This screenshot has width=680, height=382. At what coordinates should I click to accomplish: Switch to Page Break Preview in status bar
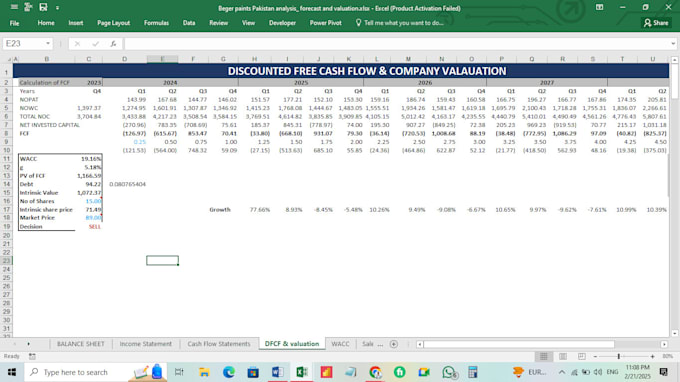coord(582,356)
